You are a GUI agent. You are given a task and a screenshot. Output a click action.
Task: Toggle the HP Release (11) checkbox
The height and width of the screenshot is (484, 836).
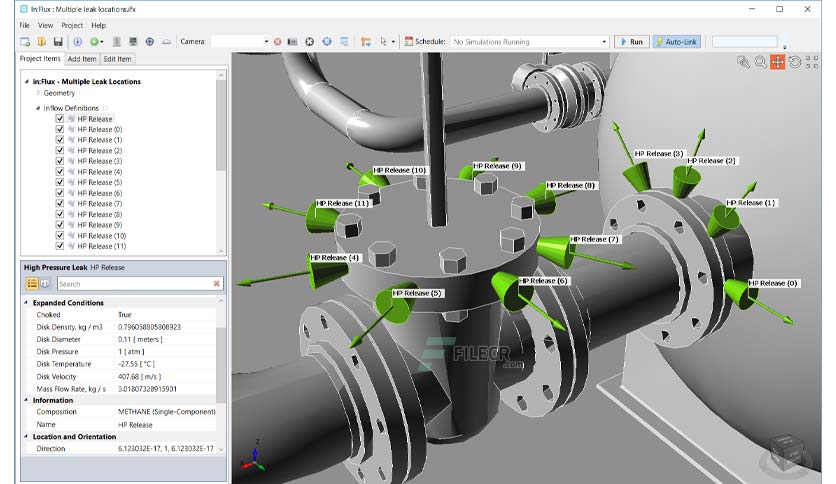[x=60, y=246]
